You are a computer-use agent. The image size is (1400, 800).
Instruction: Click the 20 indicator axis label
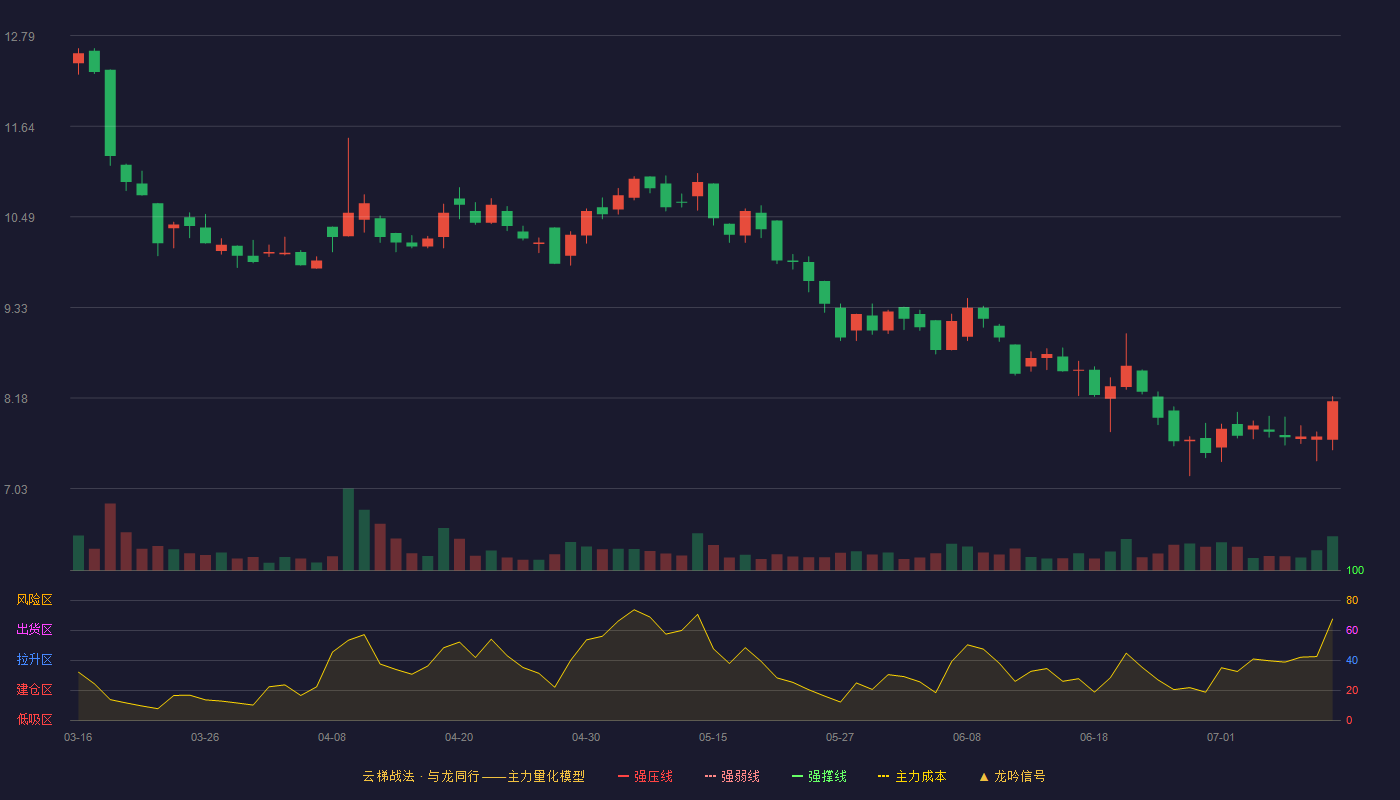[1352, 690]
